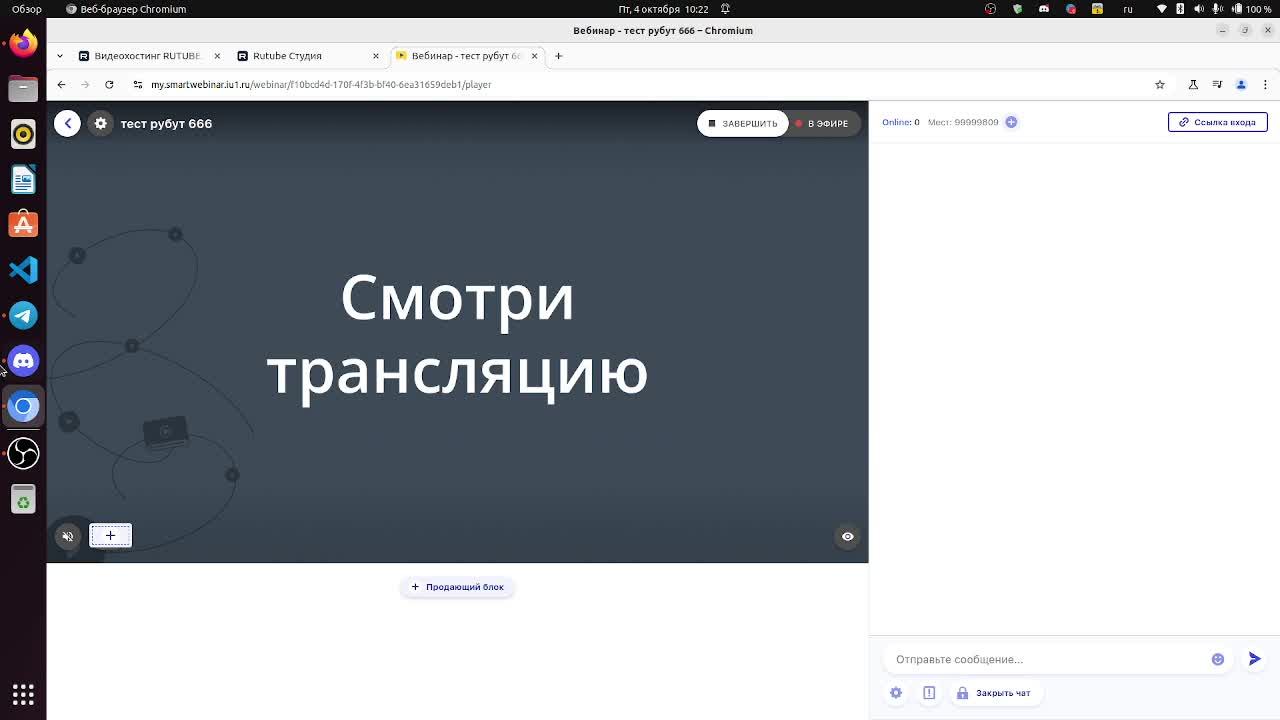Open media controls icon in toolbar
This screenshot has height=720, width=1280.
point(1217,85)
